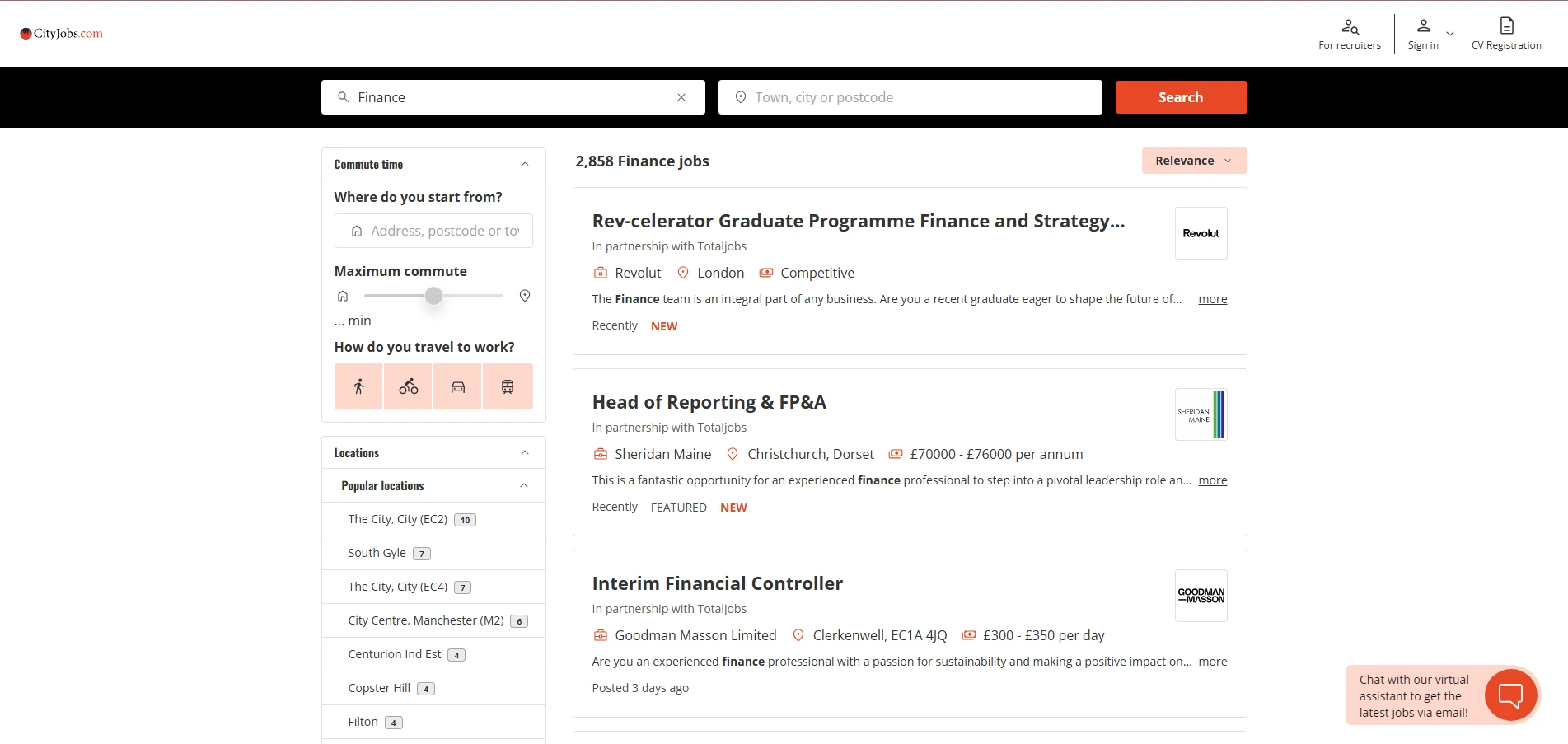Image resolution: width=1568 pixels, height=744 pixels.
Task: Click more on the Sheridan Maine job description
Action: 1212,480
